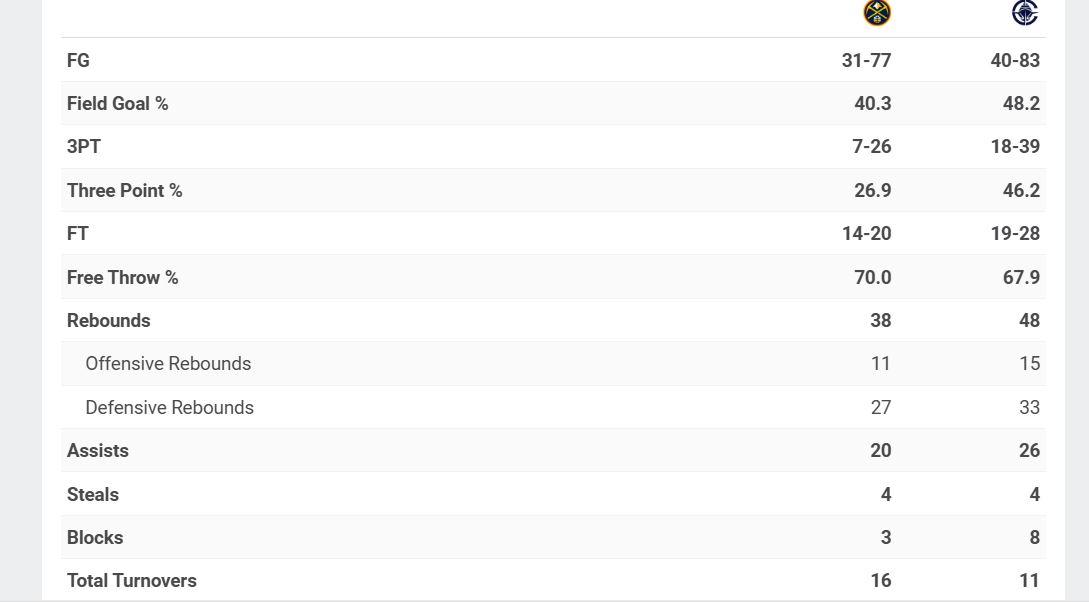Click the Clippers 18-39 3PT value
This screenshot has width=1089, height=602.
pos(1015,146)
